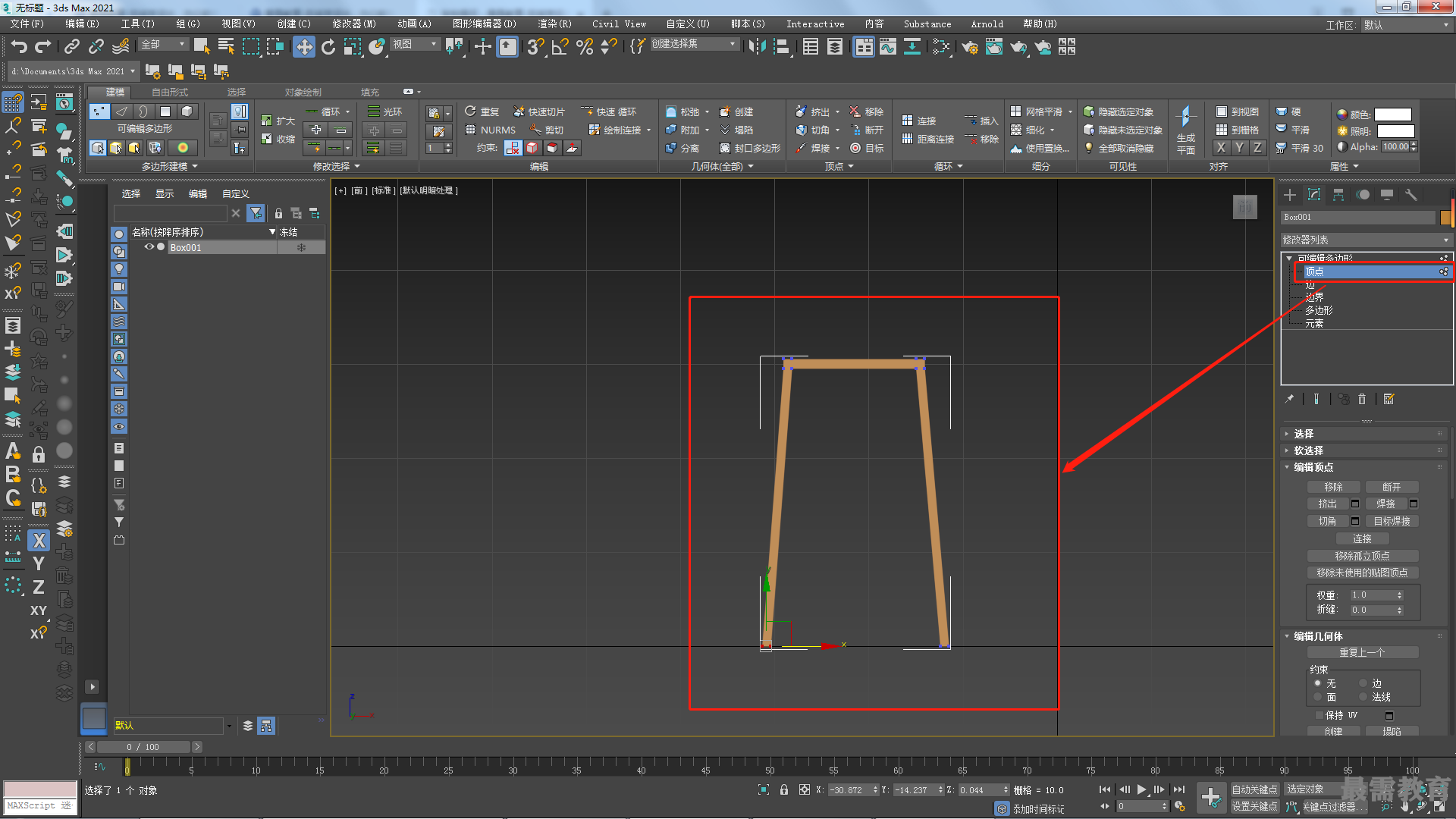Image resolution: width=1456 pixels, height=819 pixels.
Task: Open the 视图 reference coordinate dropdown
Action: click(415, 45)
